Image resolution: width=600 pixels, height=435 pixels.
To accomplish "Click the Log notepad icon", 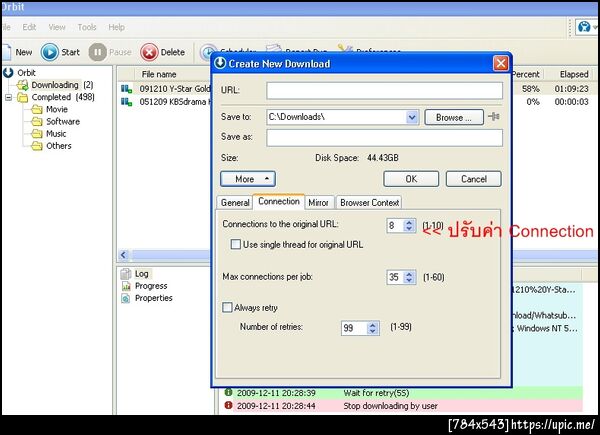I will pos(126,274).
